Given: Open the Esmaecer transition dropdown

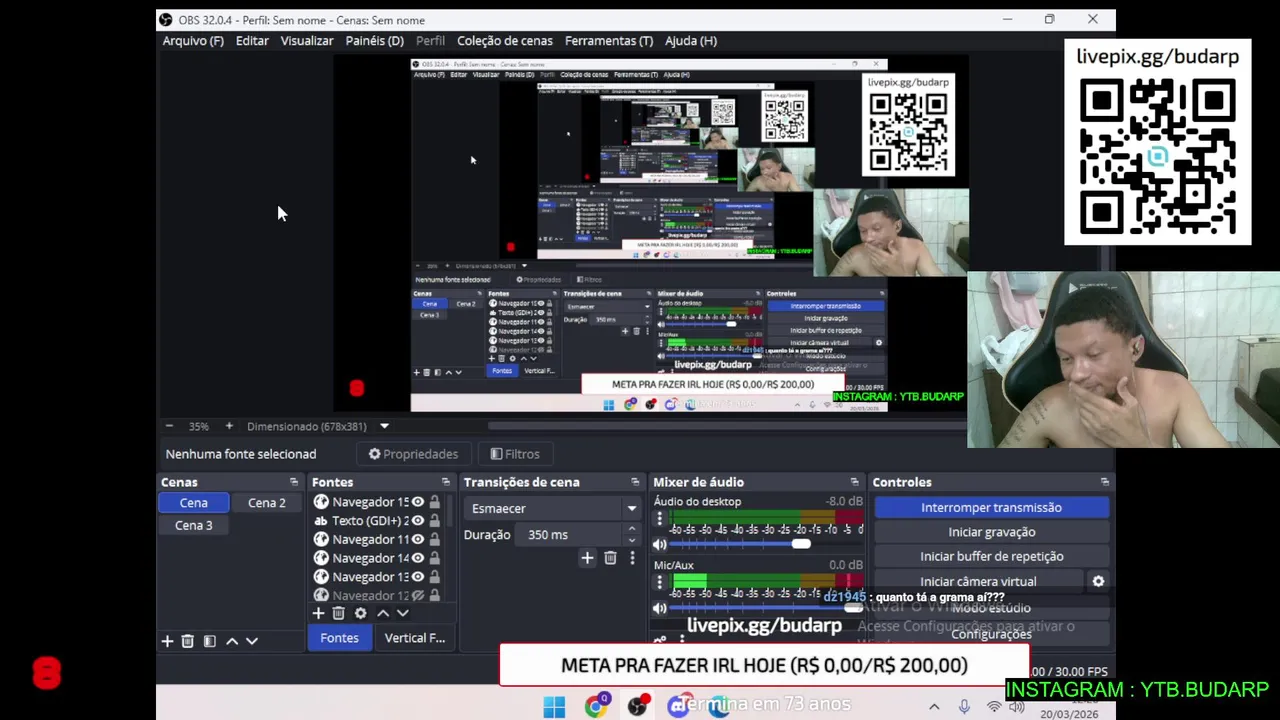Looking at the screenshot, I should click(554, 508).
